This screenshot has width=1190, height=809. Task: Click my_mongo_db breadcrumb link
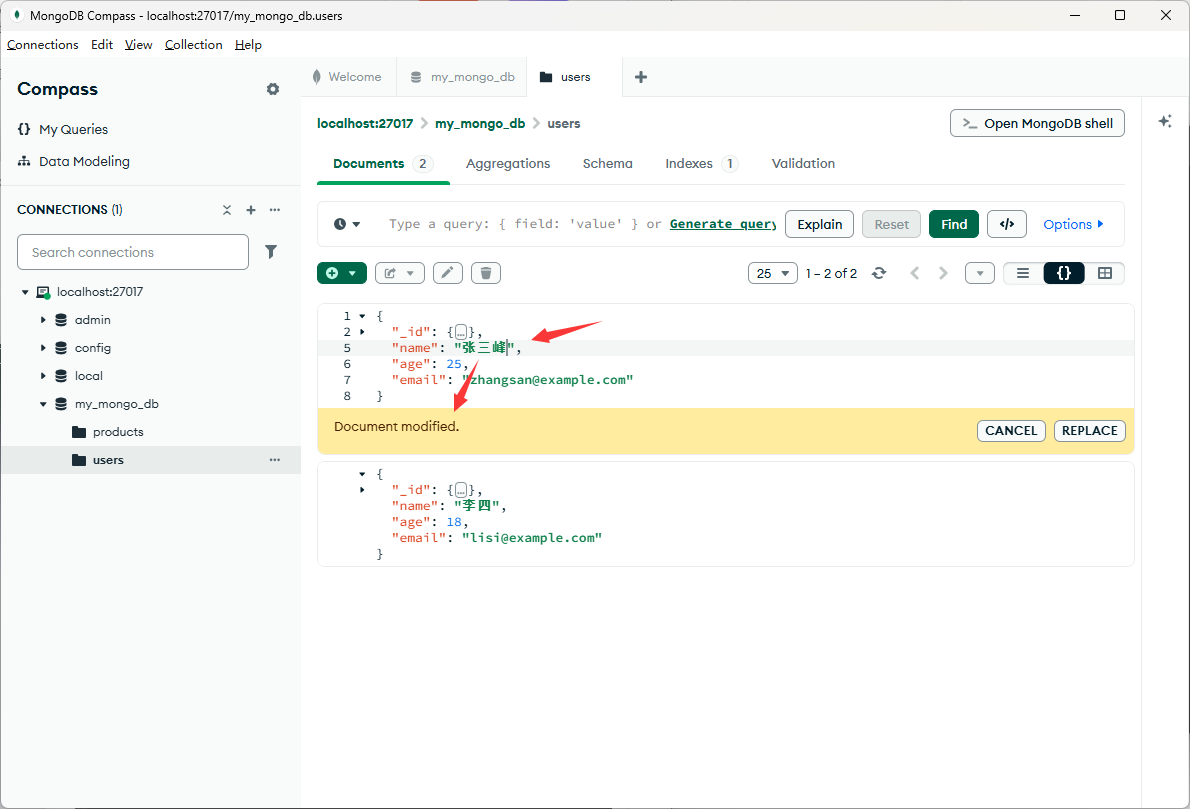point(480,124)
